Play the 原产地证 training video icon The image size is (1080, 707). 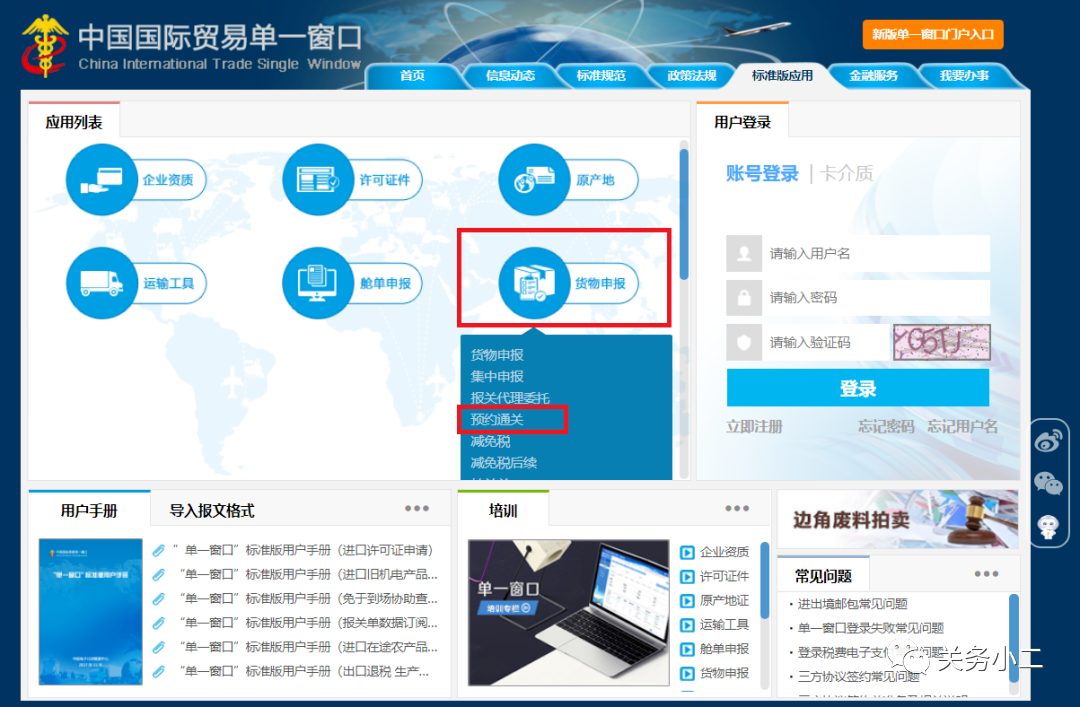point(687,600)
